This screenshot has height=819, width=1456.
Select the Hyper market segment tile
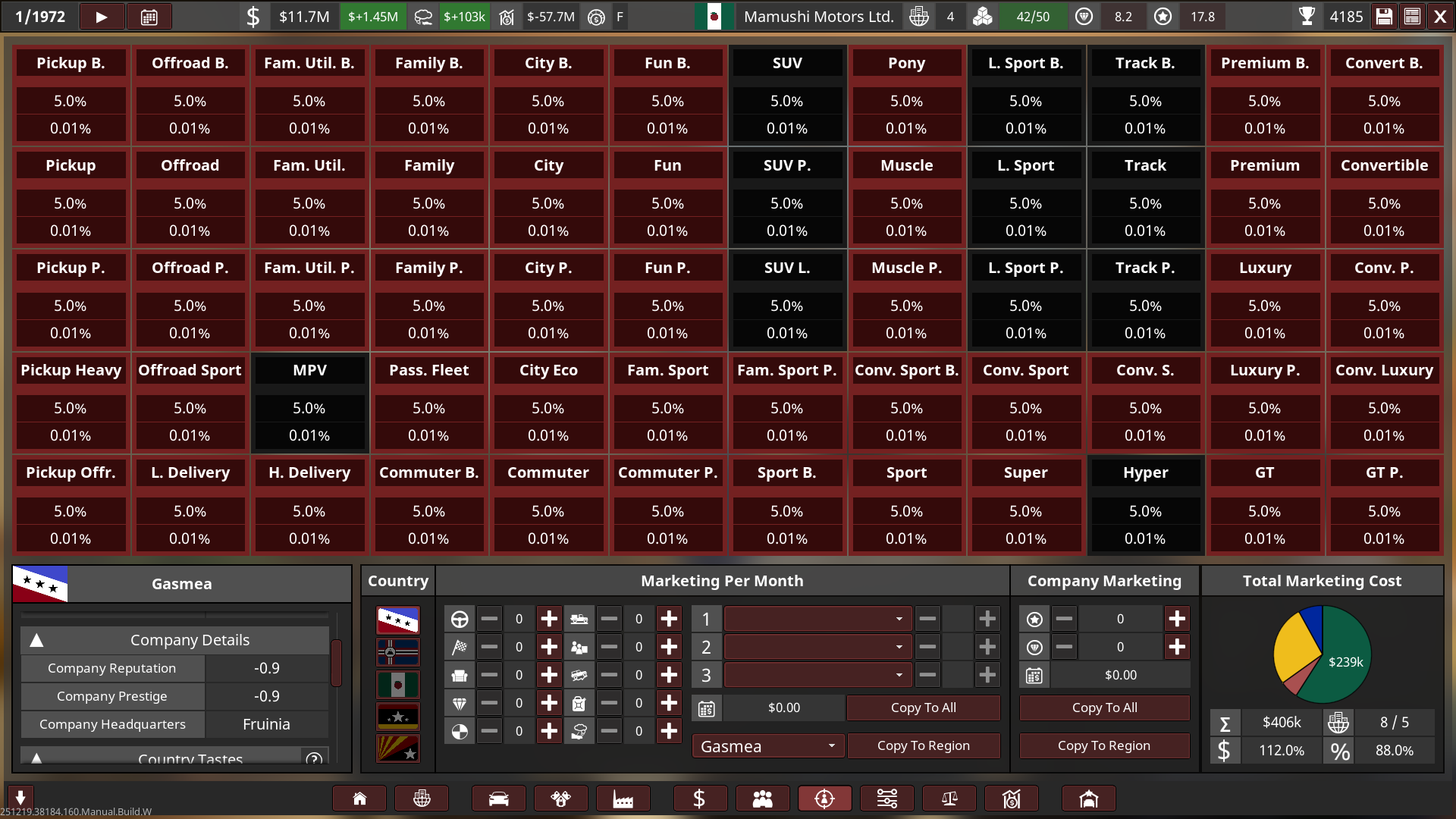tap(1145, 473)
